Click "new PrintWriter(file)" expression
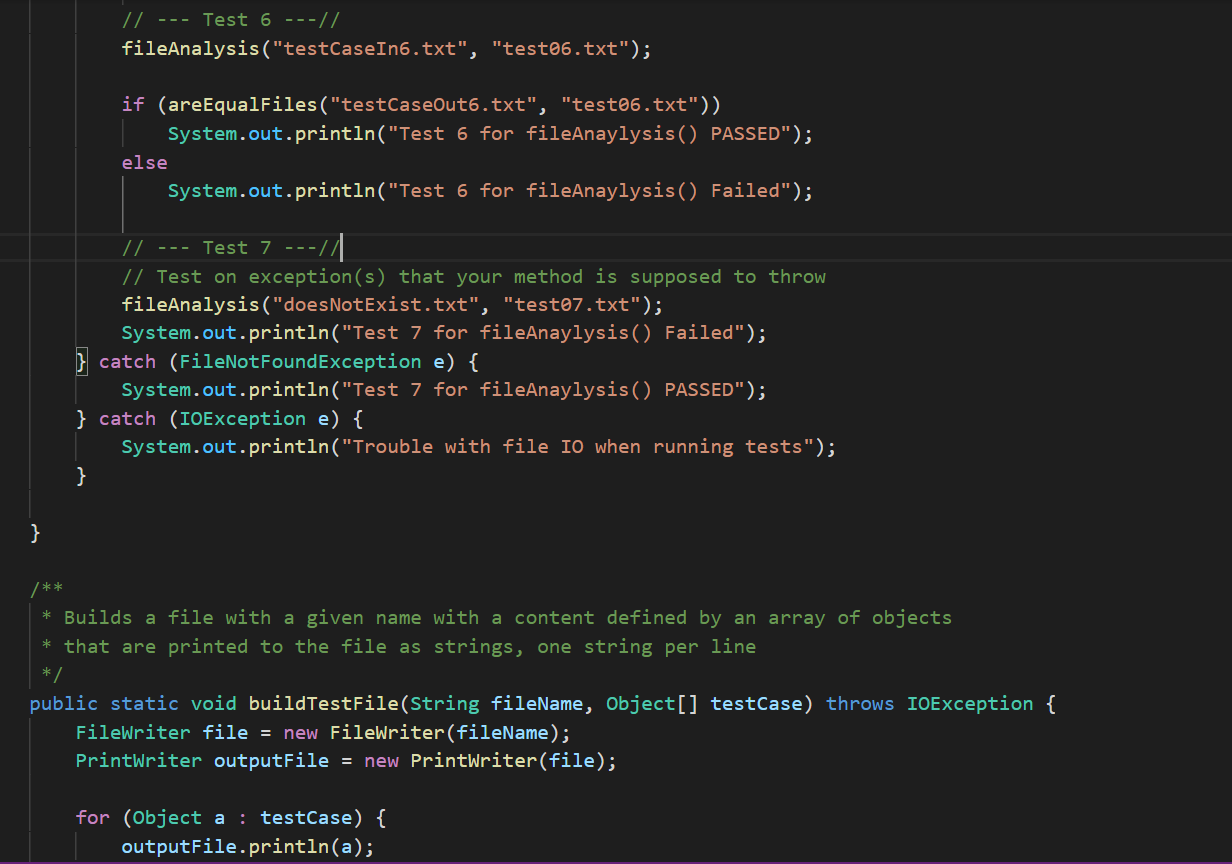 point(485,761)
